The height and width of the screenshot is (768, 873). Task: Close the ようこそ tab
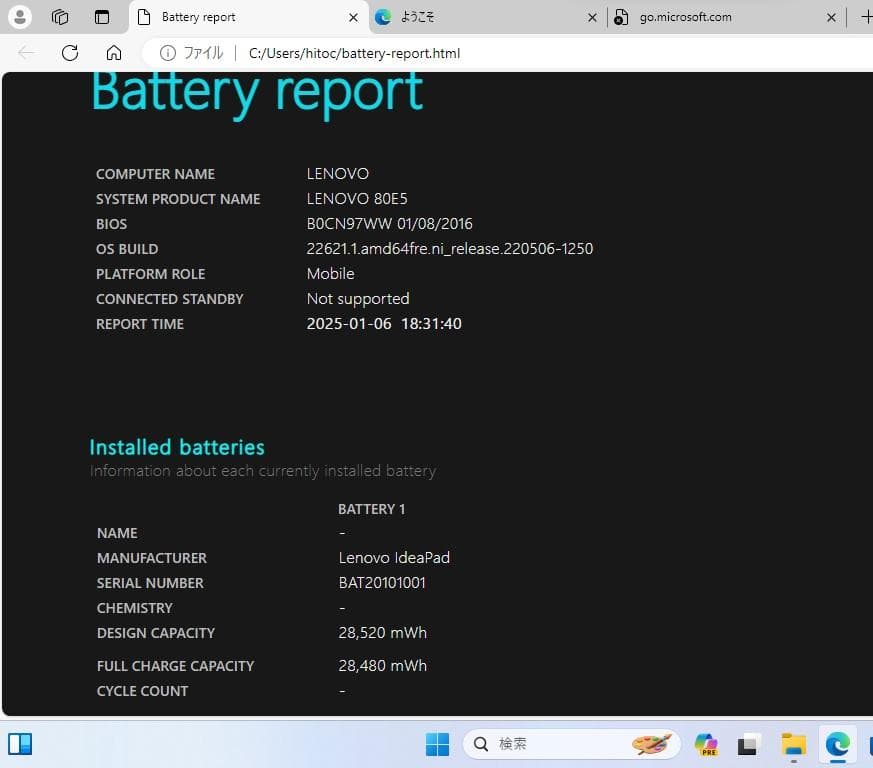592,17
